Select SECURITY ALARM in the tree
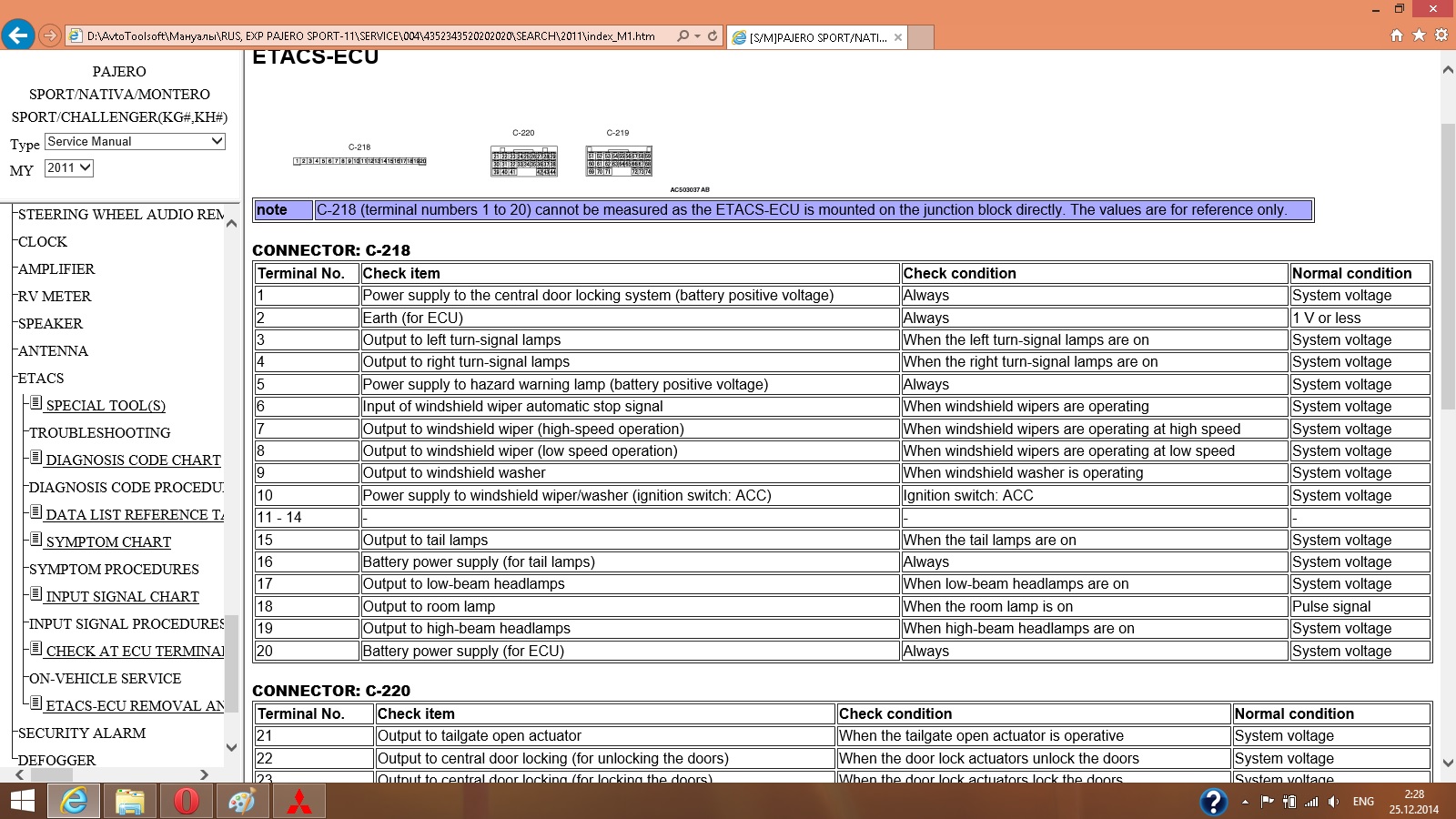Image resolution: width=1456 pixels, height=819 pixels. click(82, 733)
